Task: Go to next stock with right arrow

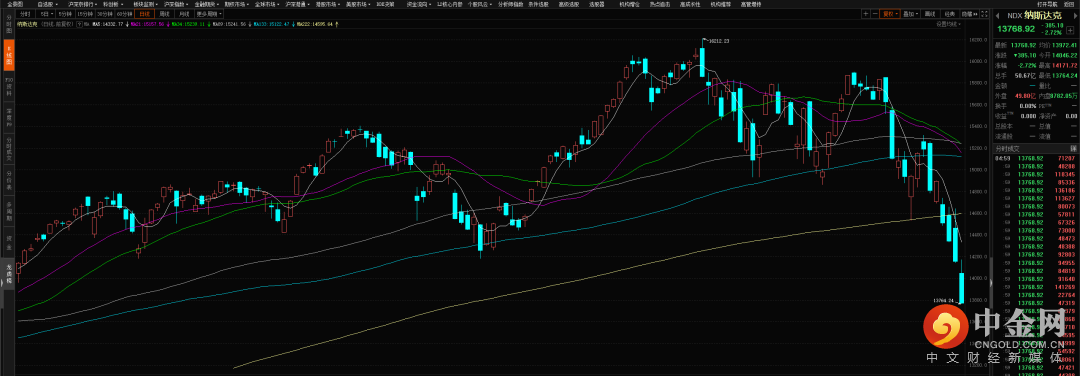Action: (x=1075, y=15)
